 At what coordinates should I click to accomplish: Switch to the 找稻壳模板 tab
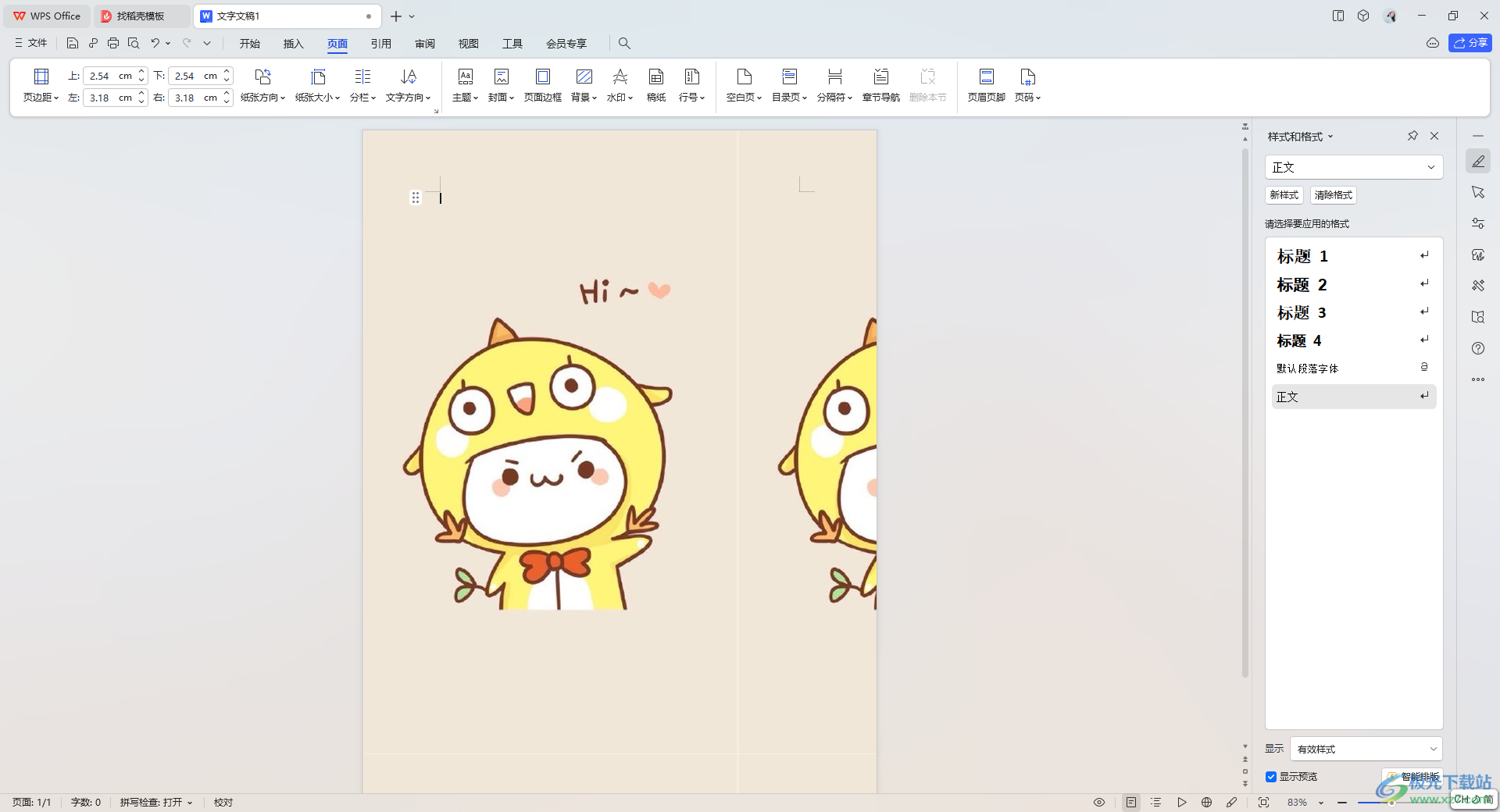coord(141,16)
